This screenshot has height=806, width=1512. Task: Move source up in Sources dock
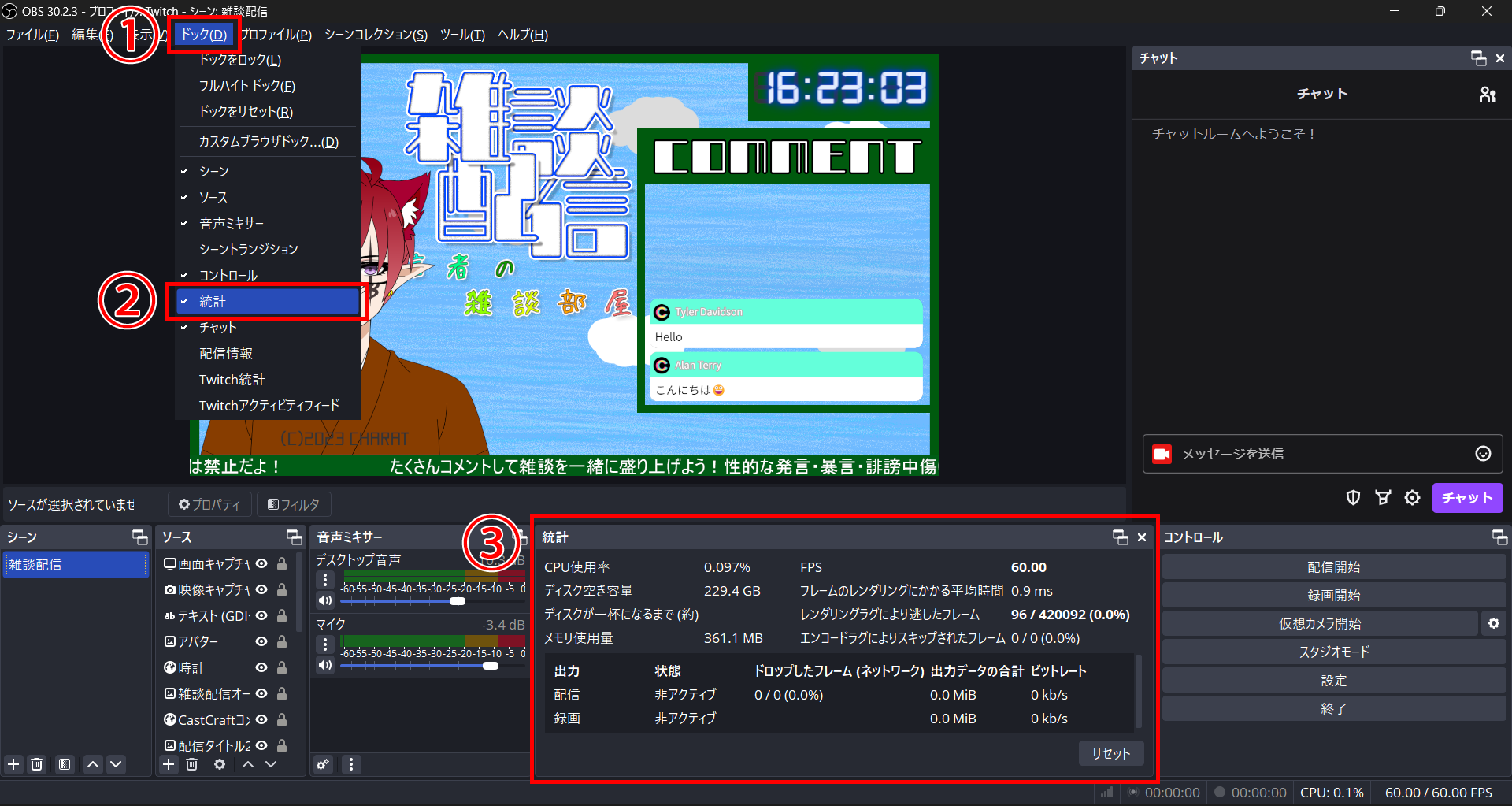pyautogui.click(x=248, y=764)
